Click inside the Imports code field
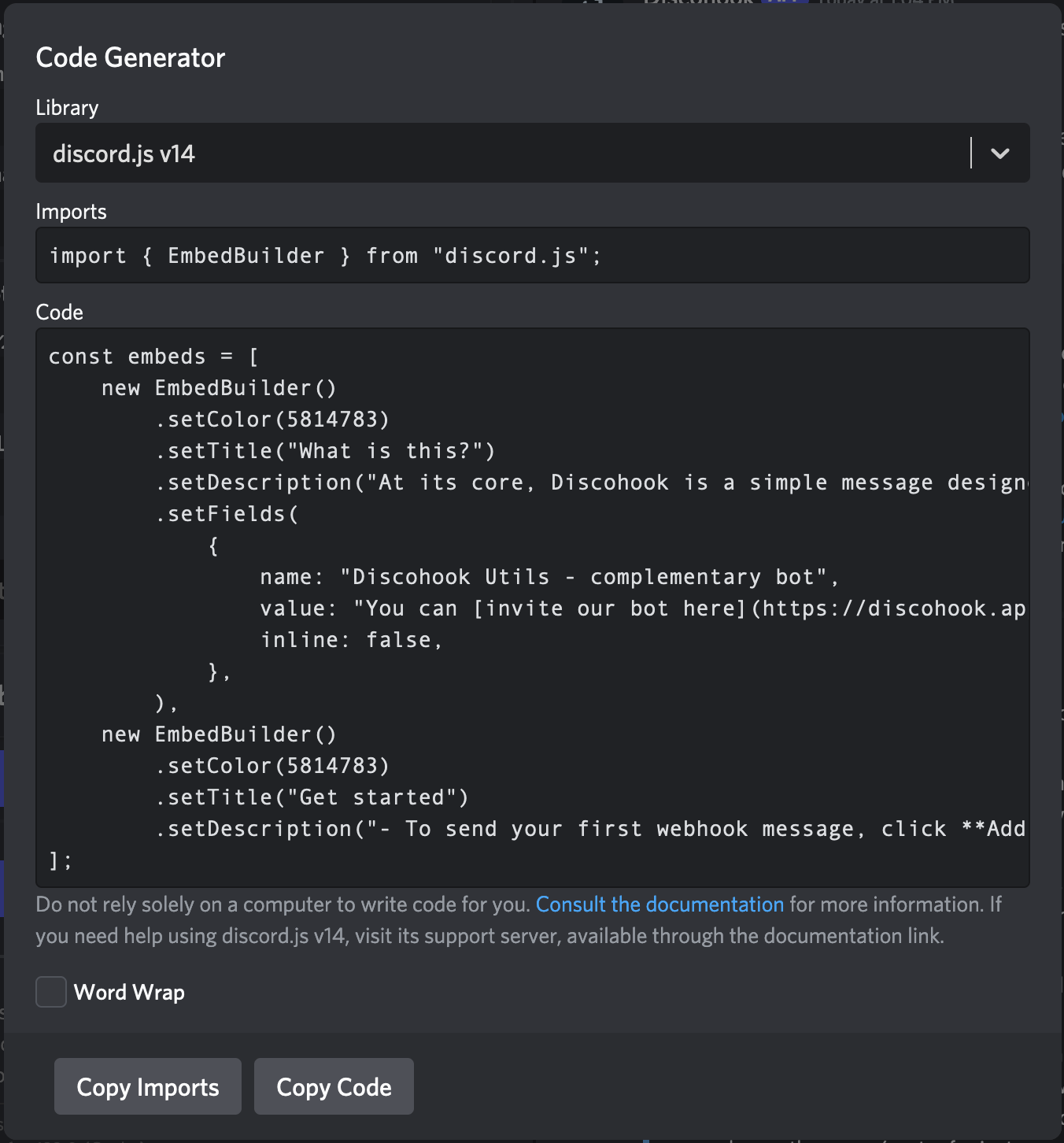This screenshot has width=1064, height=1143. [533, 255]
